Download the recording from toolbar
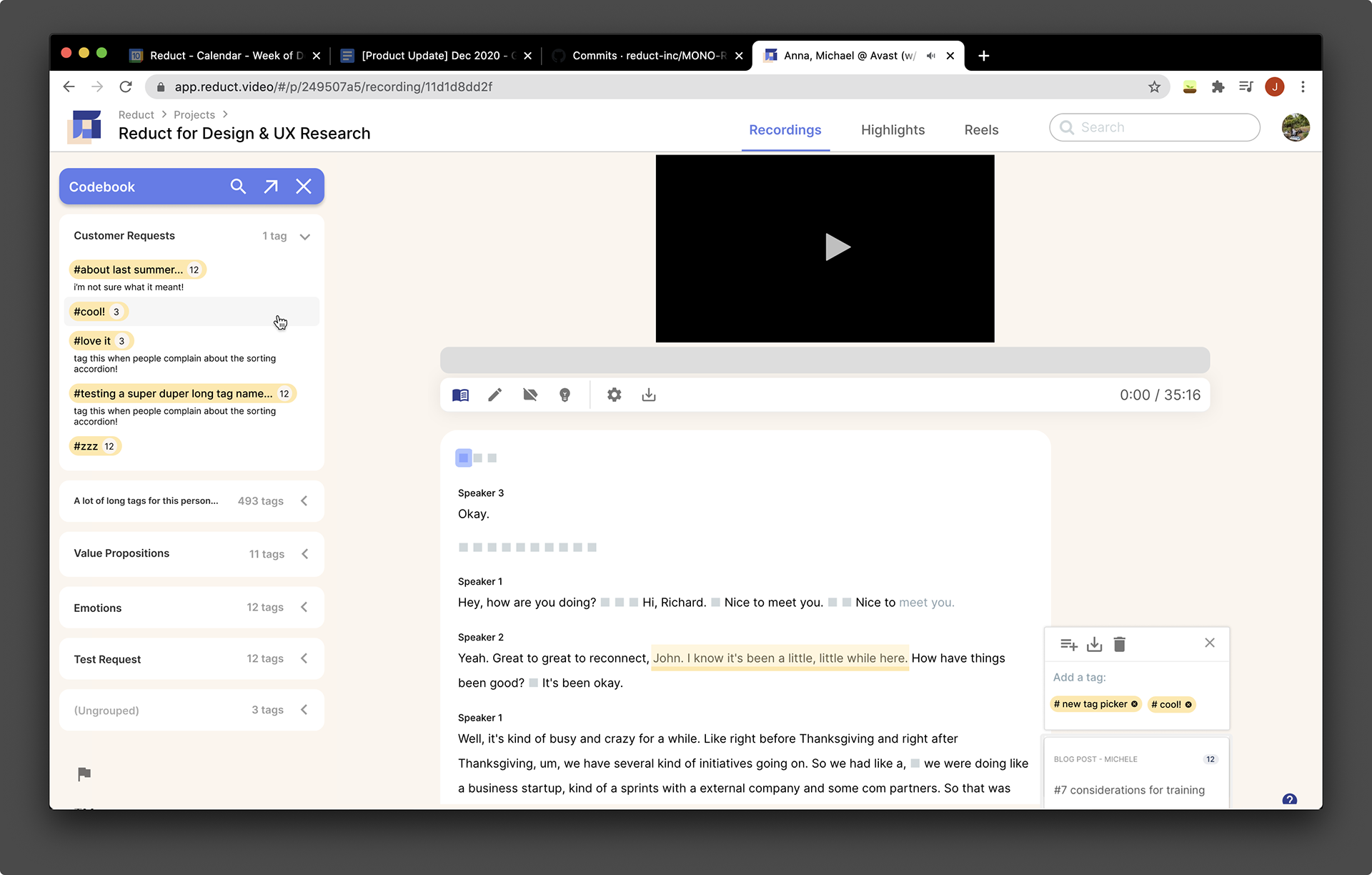The width and height of the screenshot is (1372, 875). (x=649, y=395)
